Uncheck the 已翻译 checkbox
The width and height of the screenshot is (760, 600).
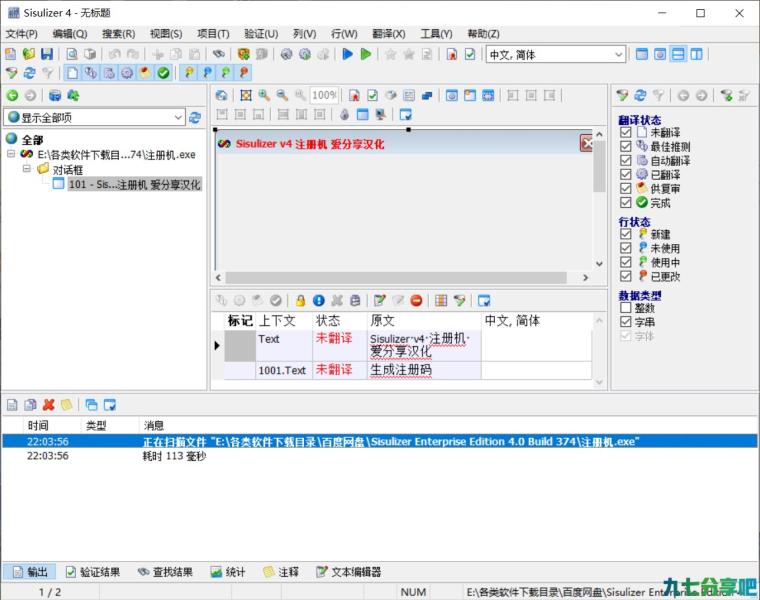626,174
